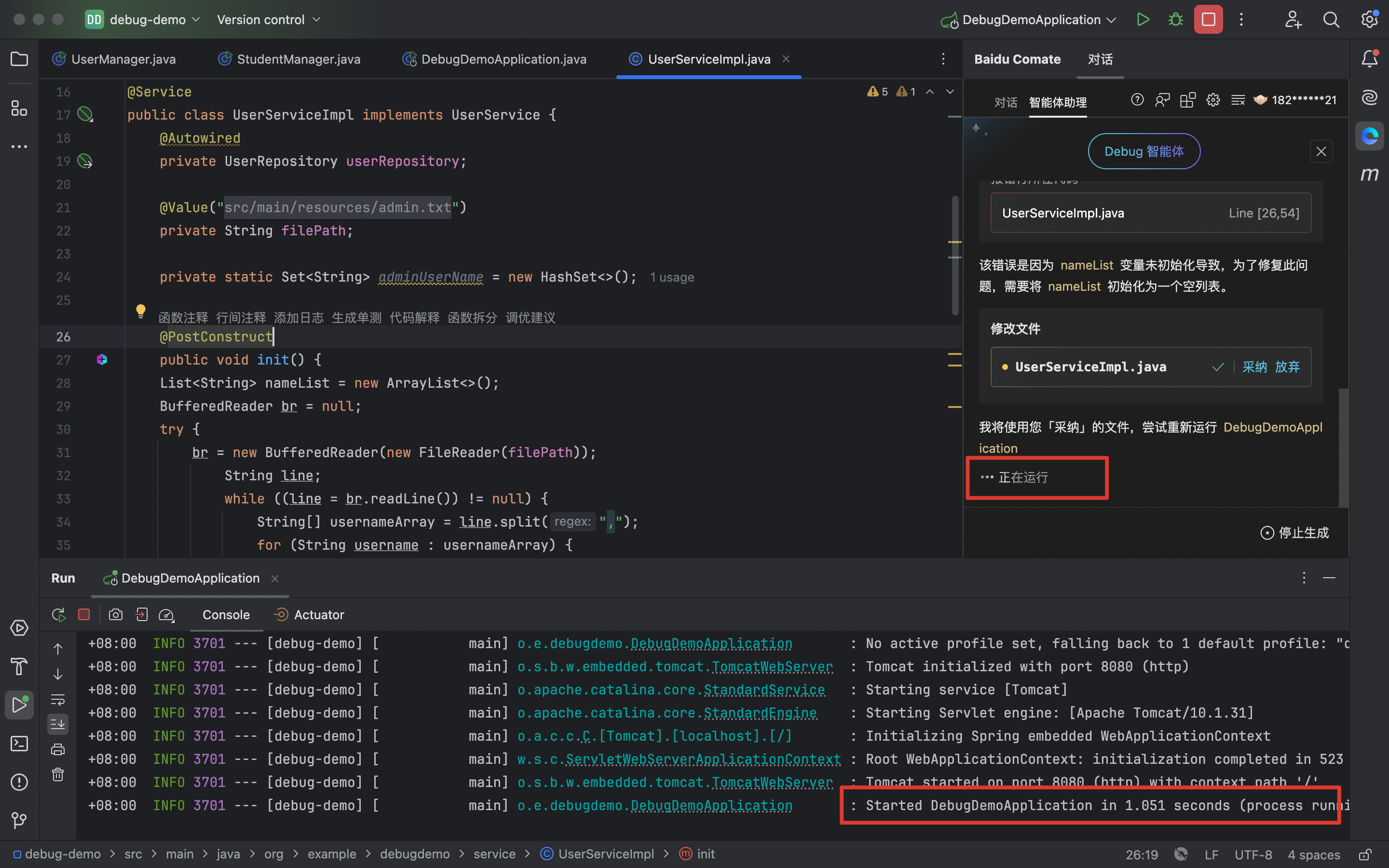The width and height of the screenshot is (1389, 868).
Task: Open the Run tool window icon
Action: 19,705
